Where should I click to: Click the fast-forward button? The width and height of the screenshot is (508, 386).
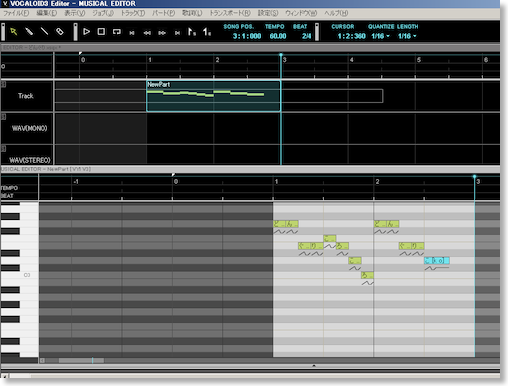pyautogui.click(x=162, y=33)
